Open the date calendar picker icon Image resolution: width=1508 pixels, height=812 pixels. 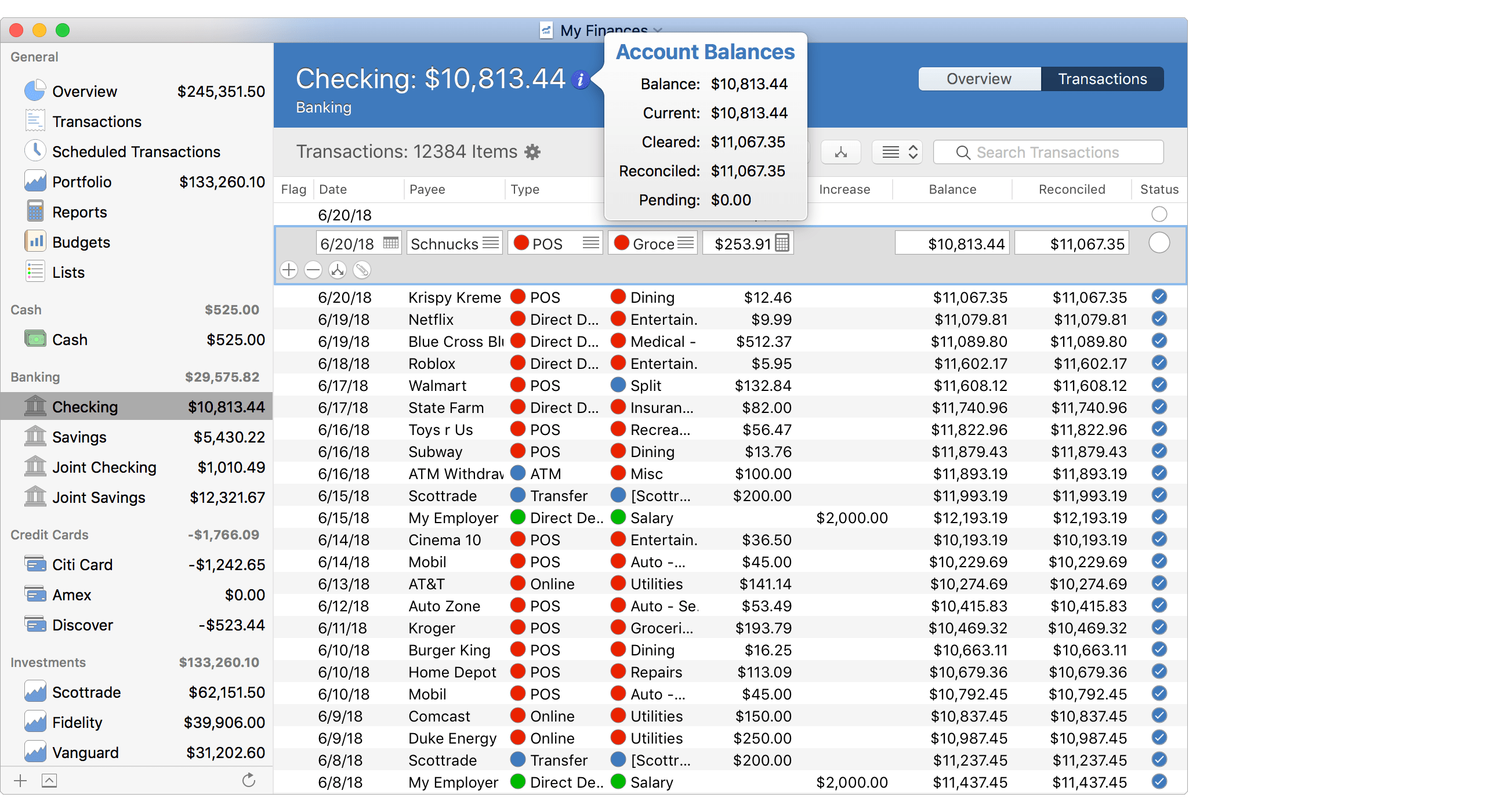click(x=390, y=243)
